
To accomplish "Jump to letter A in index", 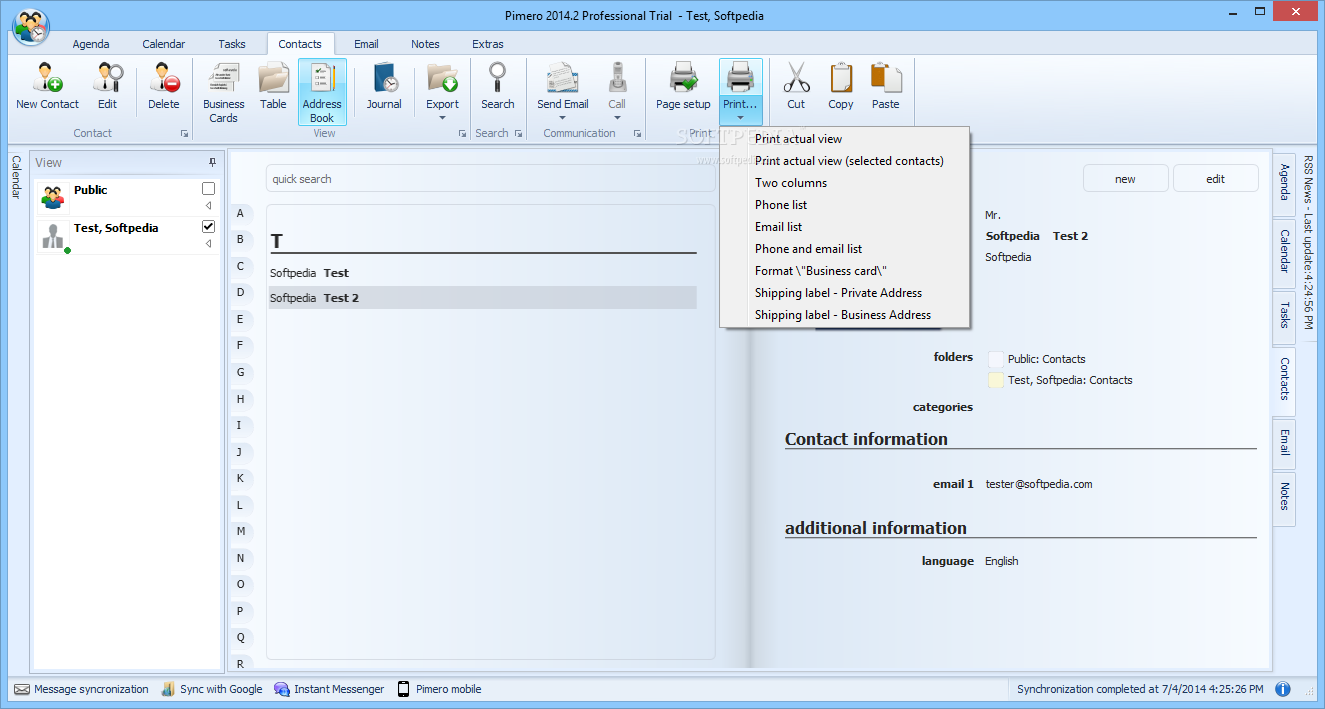I will [x=240, y=213].
